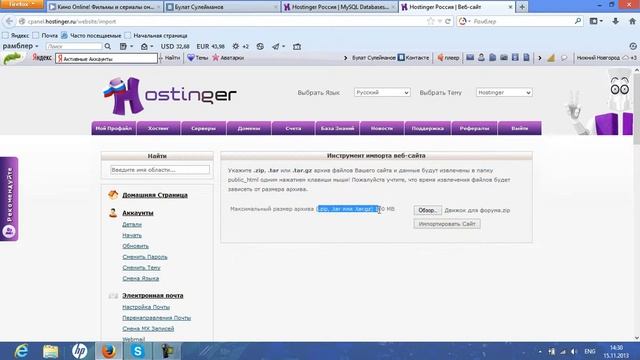Open the Детали sidebar link
This screenshot has width=640, height=360.
click(x=132, y=224)
